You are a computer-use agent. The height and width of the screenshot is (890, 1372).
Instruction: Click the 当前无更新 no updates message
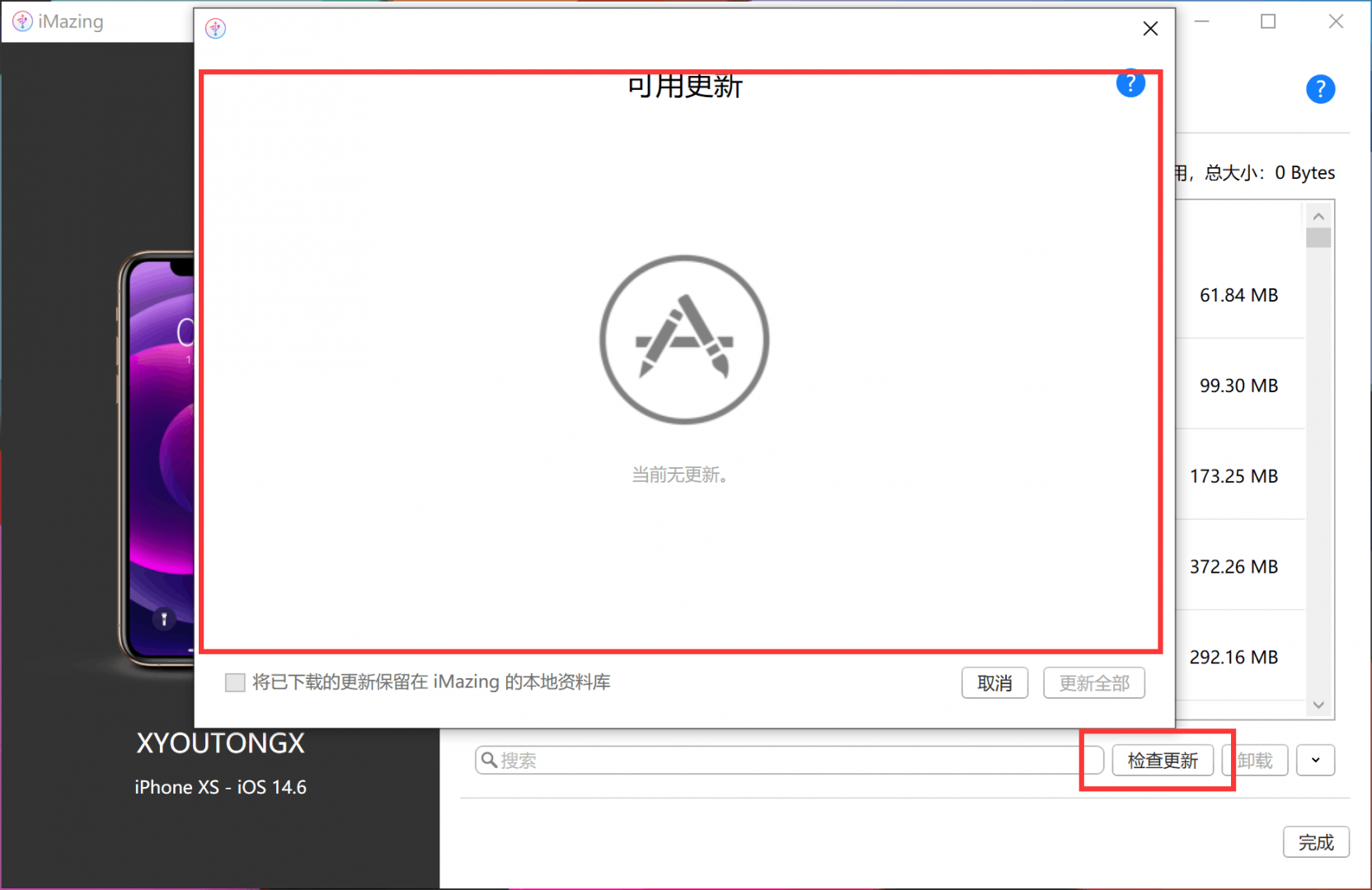point(679,475)
